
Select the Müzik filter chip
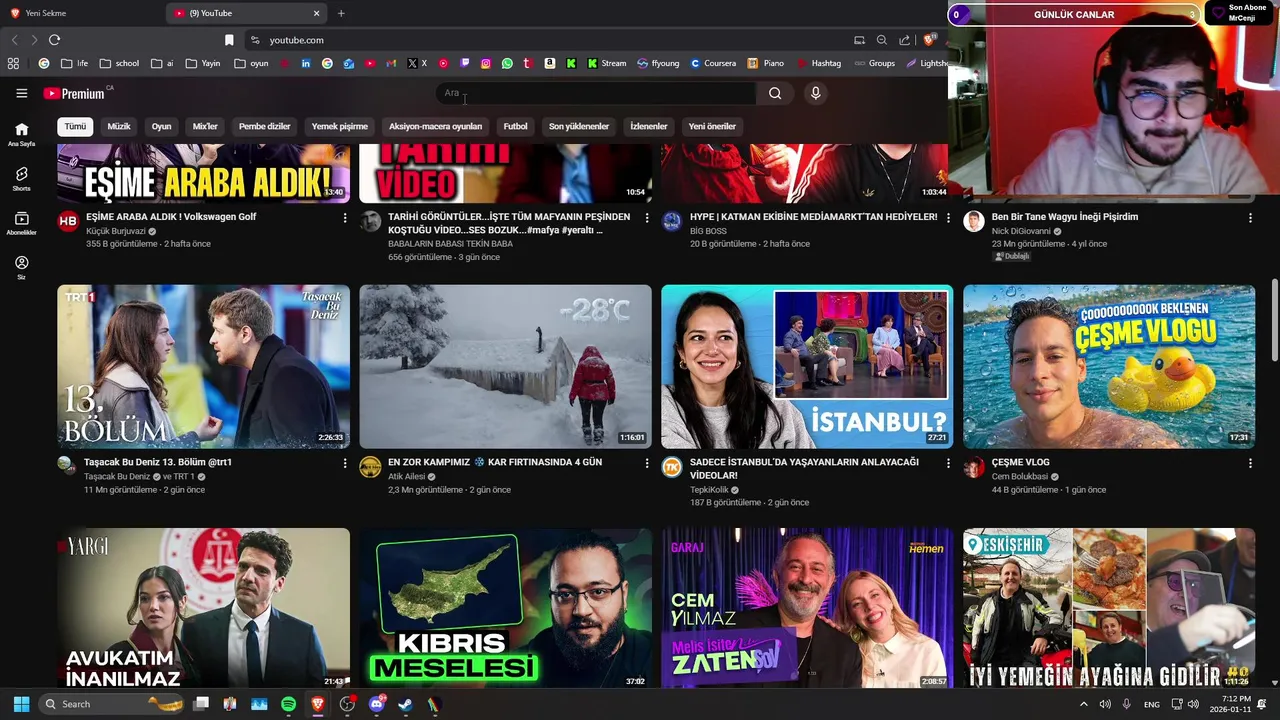[119, 126]
